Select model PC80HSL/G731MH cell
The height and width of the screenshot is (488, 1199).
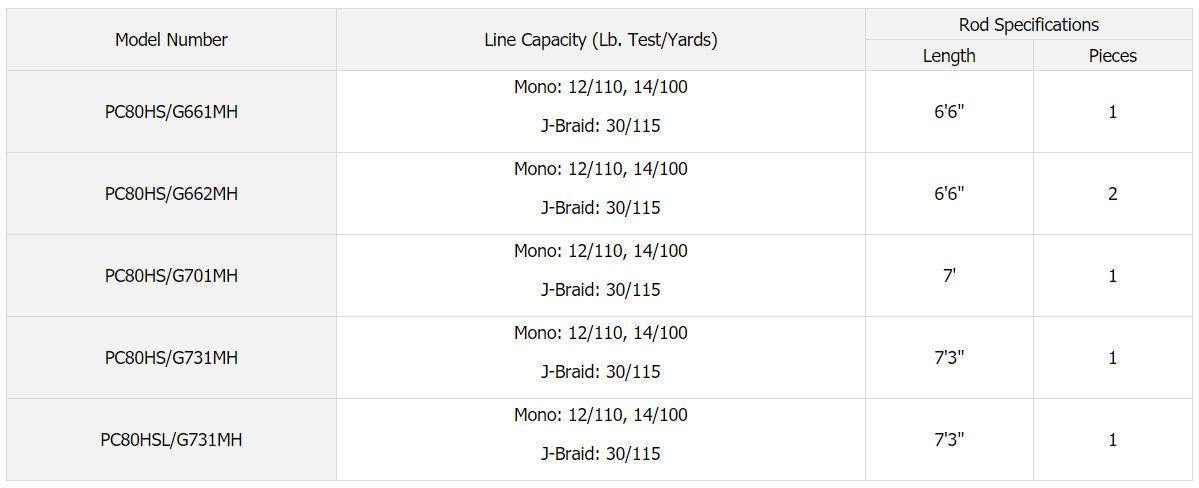tap(171, 440)
